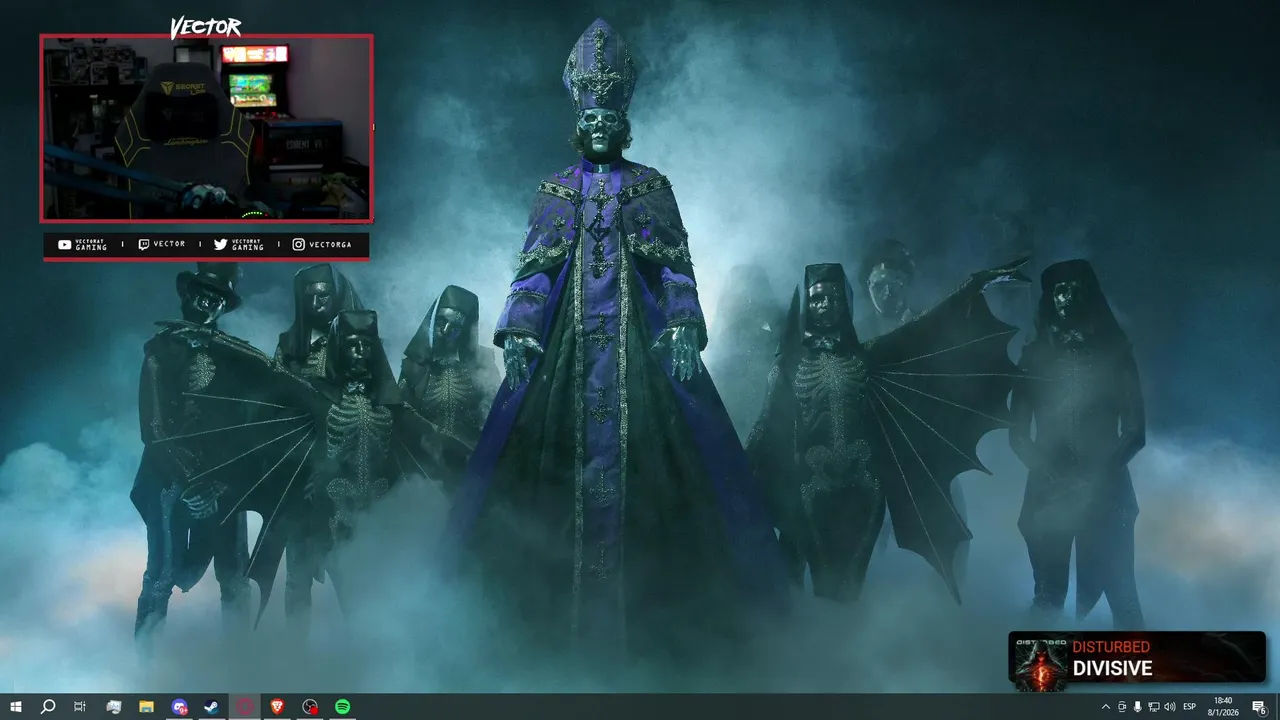Image resolution: width=1280 pixels, height=720 pixels.
Task: Show hidden system tray icons
Action: point(1105,707)
